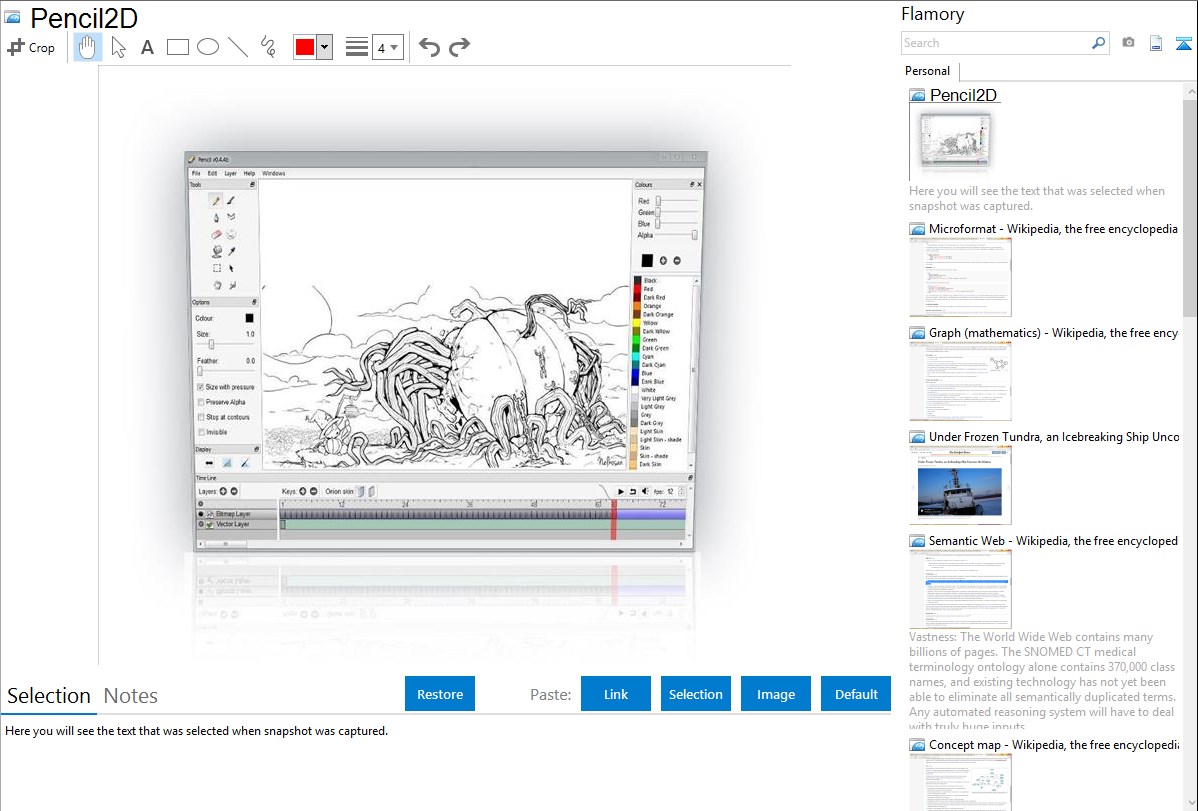Switch to the Personal tab
Screen dimensions: 1198x811
pos(928,70)
